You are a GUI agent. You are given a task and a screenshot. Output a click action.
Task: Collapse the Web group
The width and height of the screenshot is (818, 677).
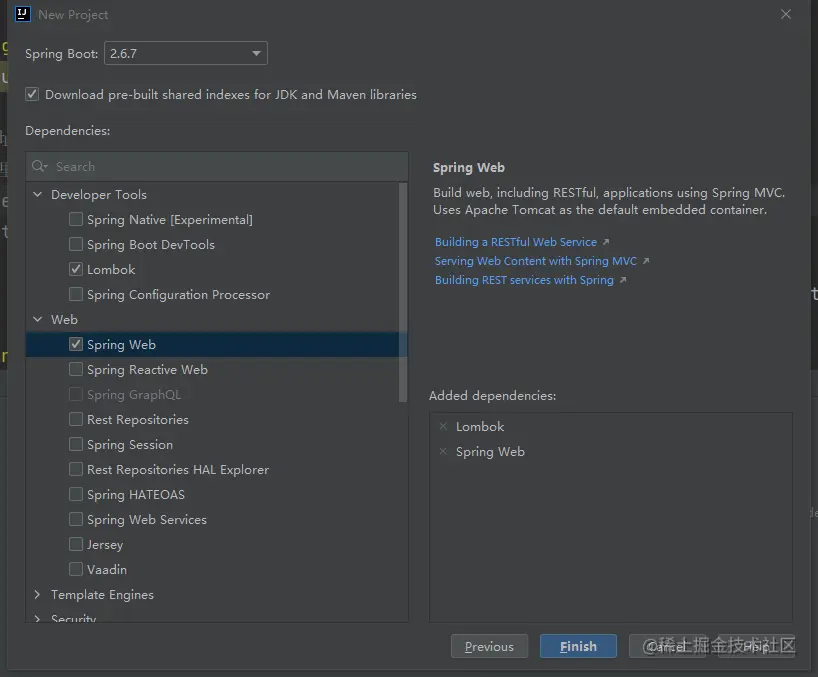[x=38, y=319]
